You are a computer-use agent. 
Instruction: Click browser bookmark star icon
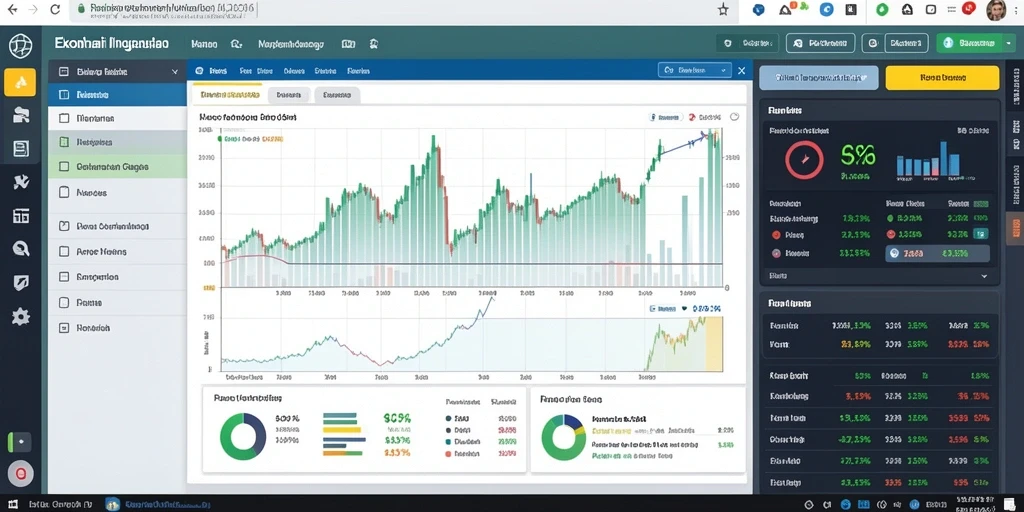(x=723, y=10)
